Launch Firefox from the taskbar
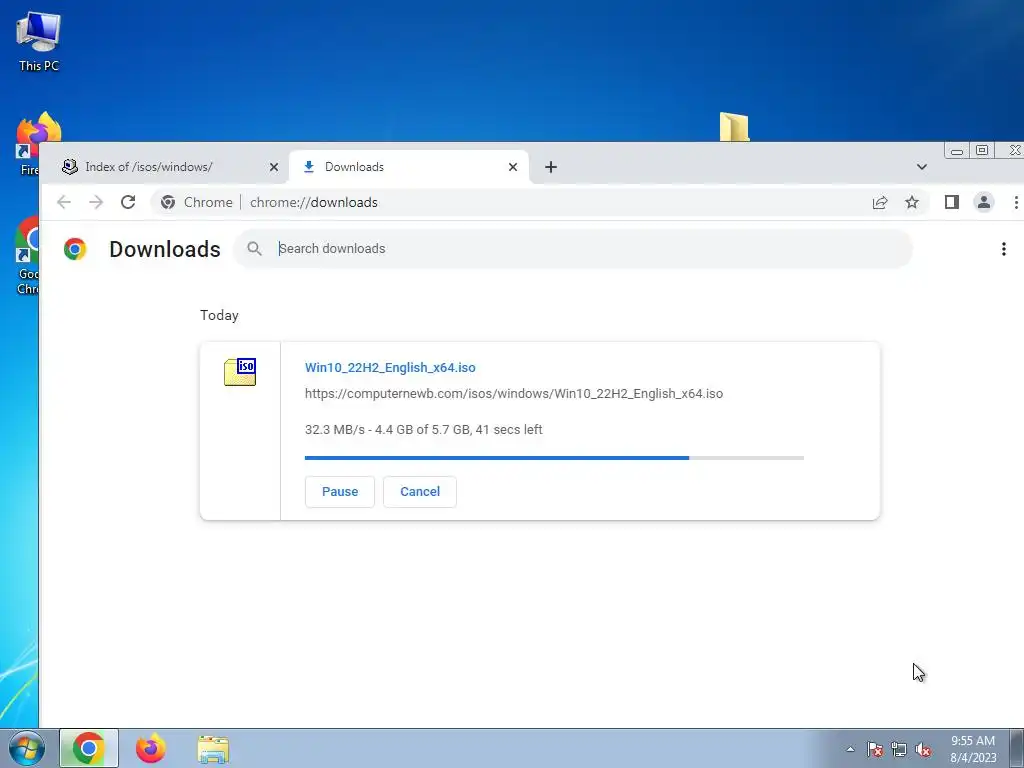Screen dimensions: 1024x768 tap(151, 748)
